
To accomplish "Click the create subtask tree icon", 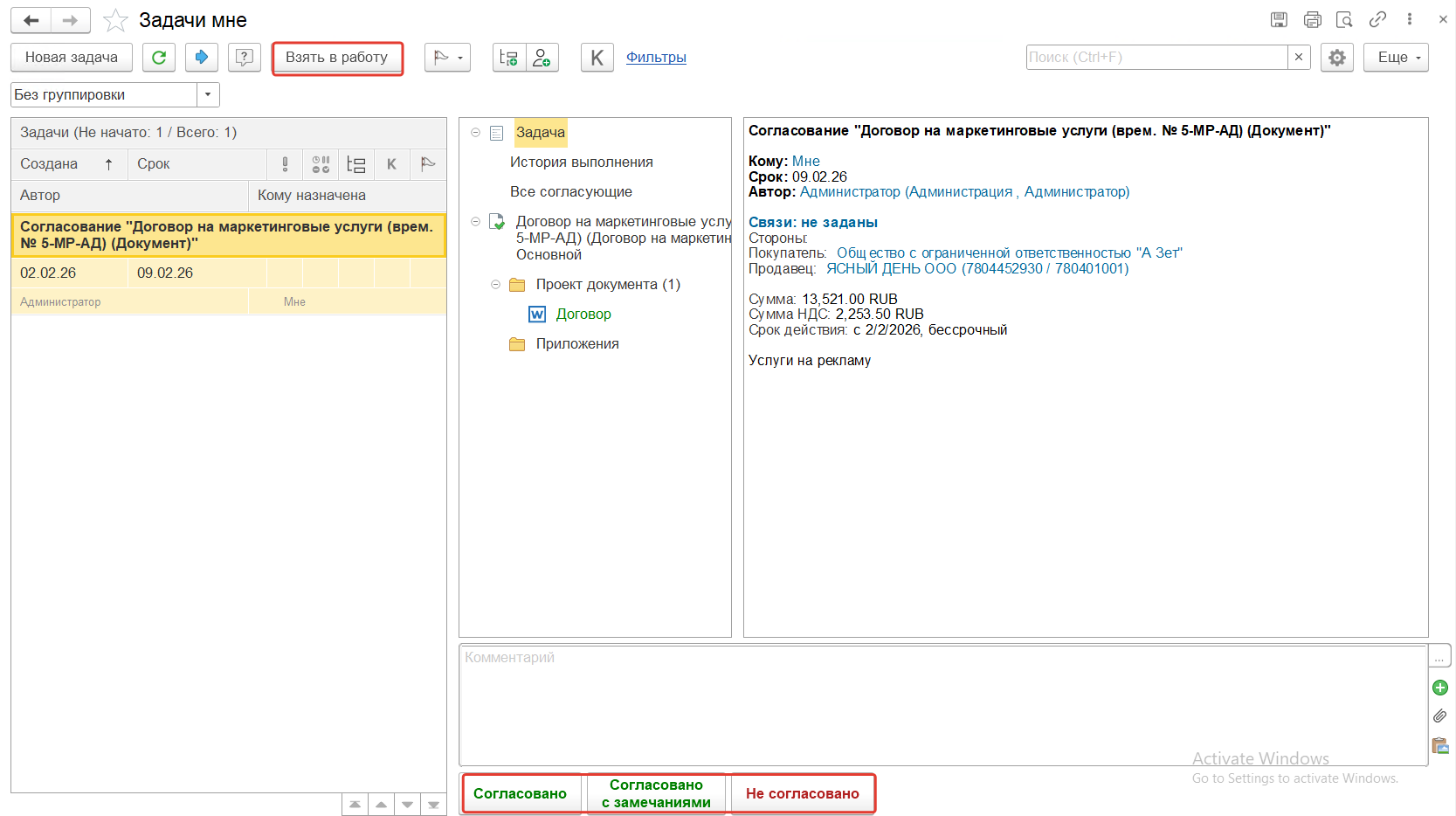I will tap(509, 58).
